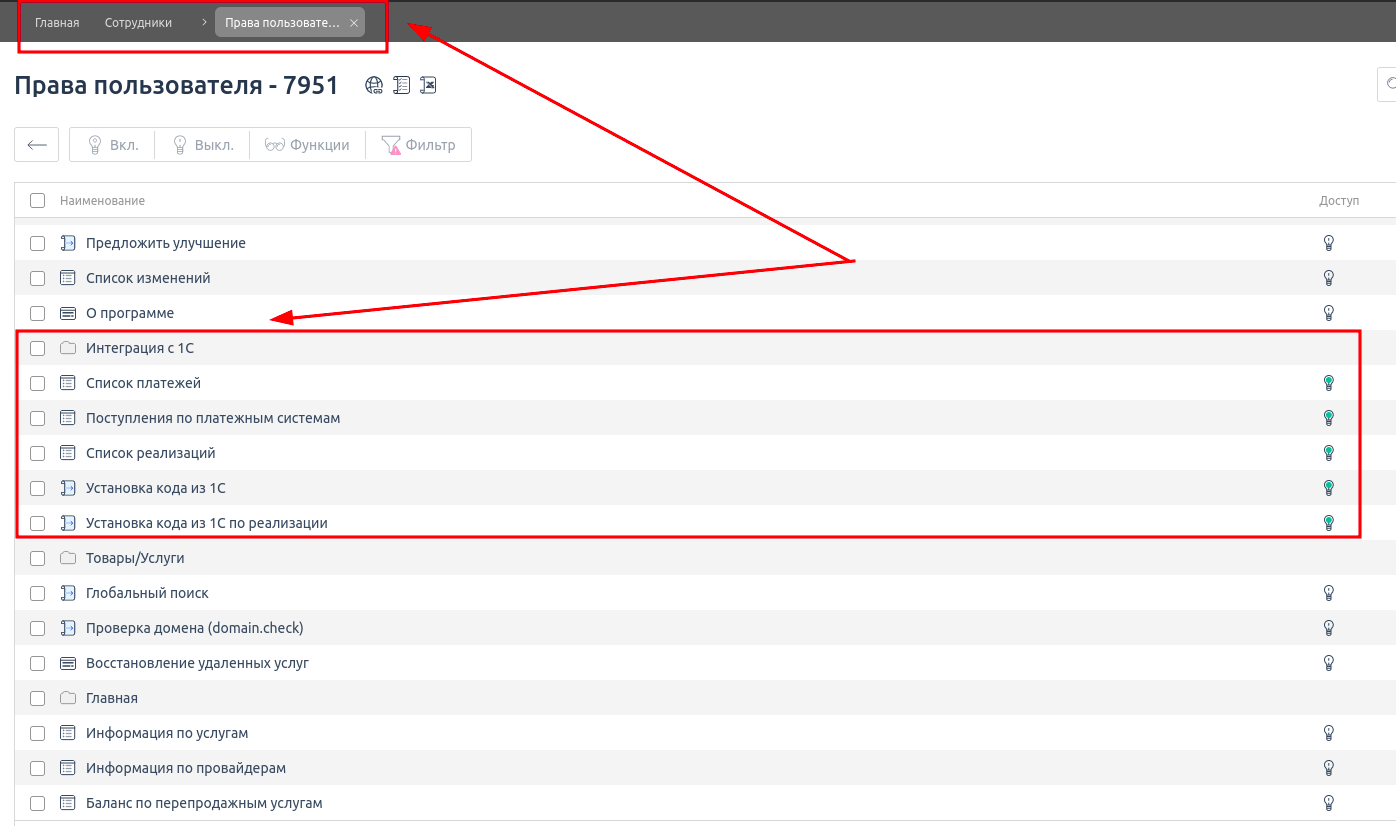Click the scroll list icon beside the title
The width and height of the screenshot is (1396, 826).
pyautogui.click(x=401, y=86)
